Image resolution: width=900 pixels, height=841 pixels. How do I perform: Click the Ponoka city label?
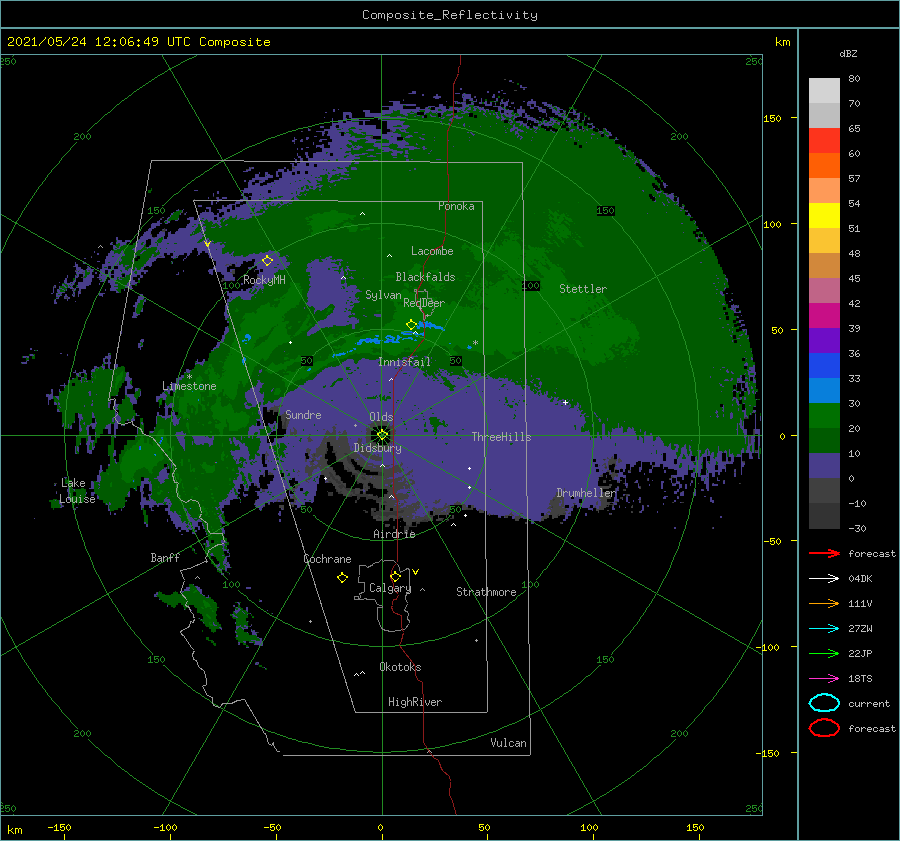tap(456, 206)
